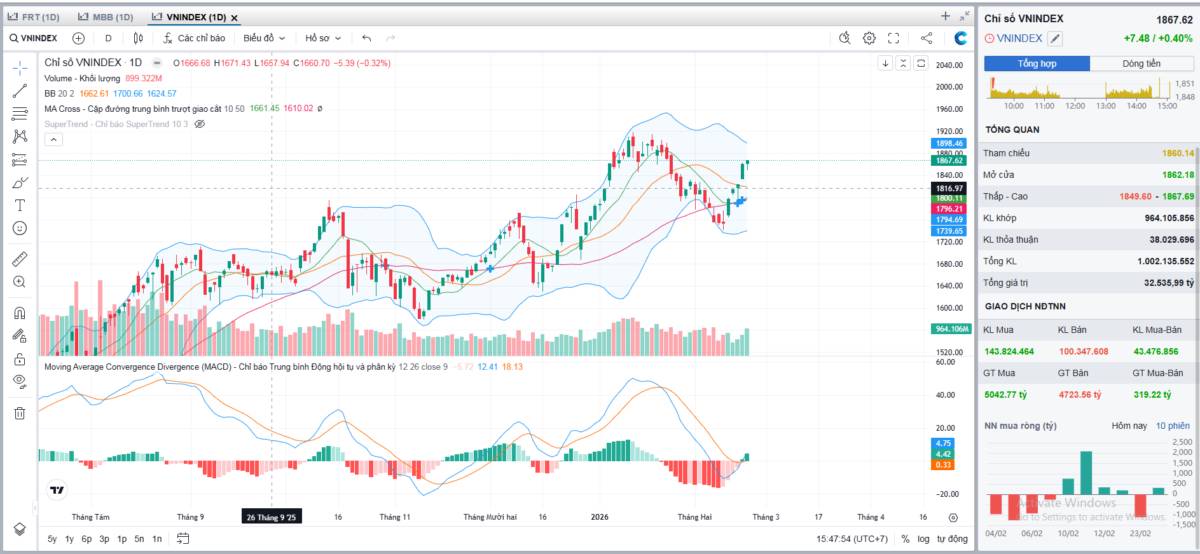
Task: Click the maximize pane button
Action: tap(921, 63)
